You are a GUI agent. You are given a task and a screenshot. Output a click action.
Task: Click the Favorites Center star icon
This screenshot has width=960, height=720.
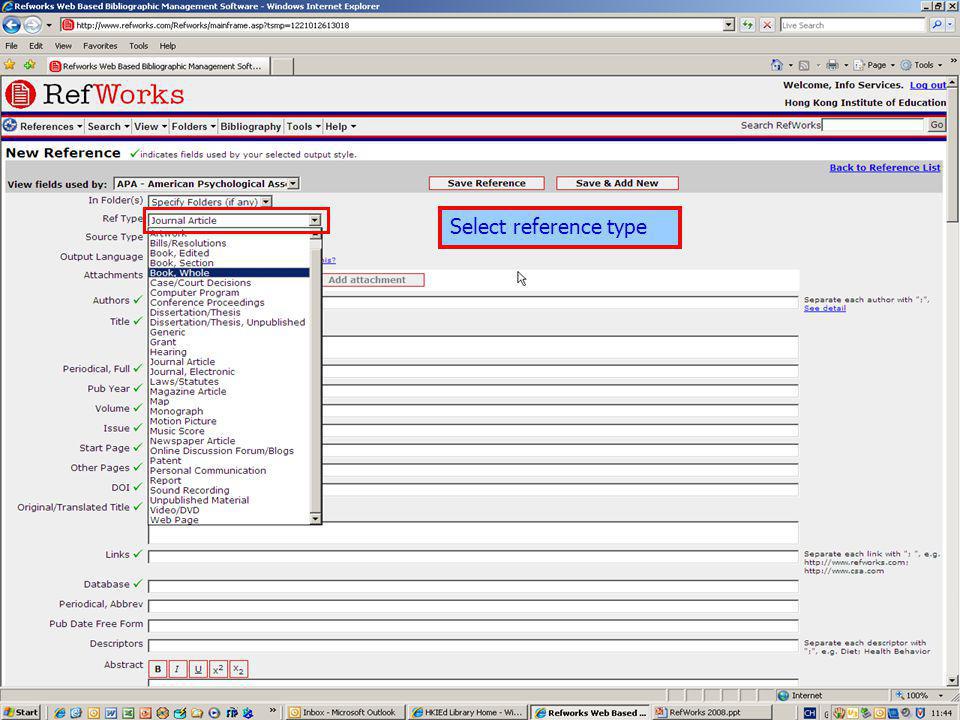[x=10, y=65]
